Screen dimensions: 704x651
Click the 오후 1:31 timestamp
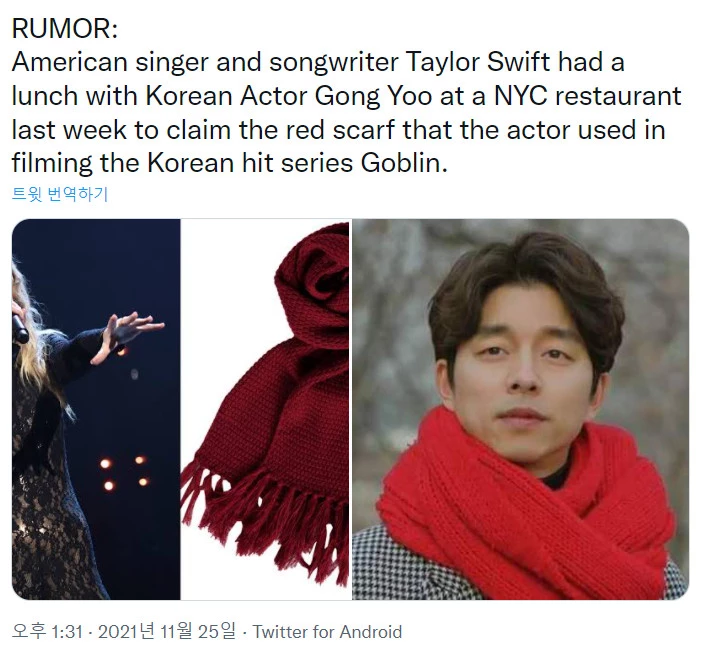48,632
